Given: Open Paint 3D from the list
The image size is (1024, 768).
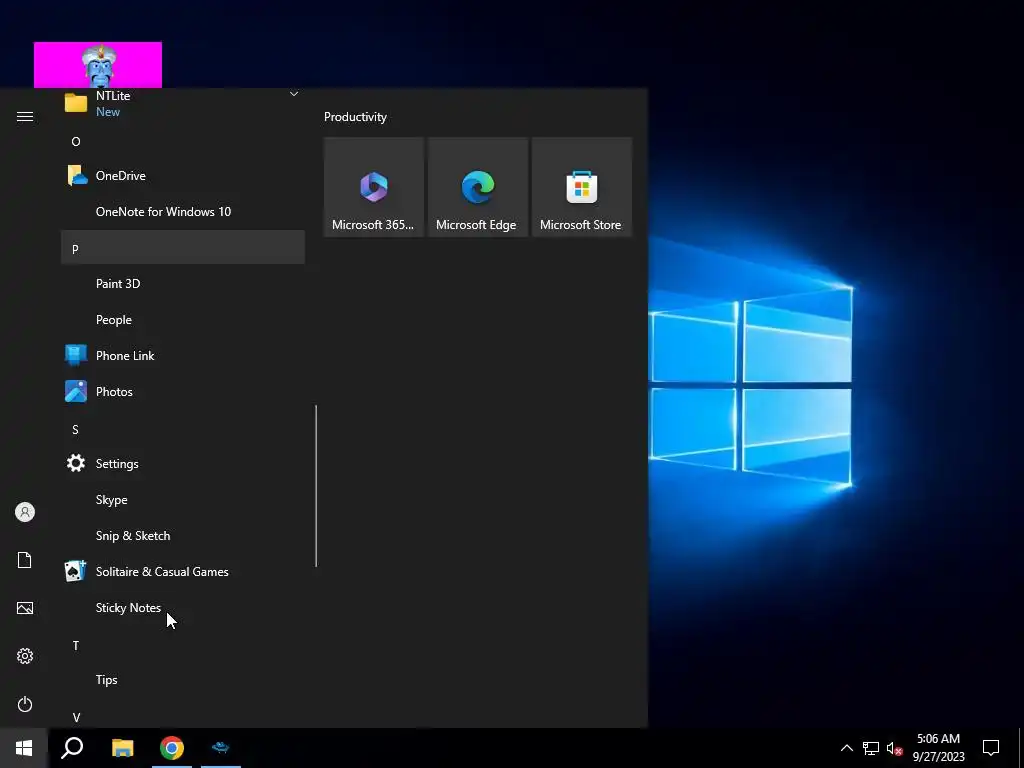Looking at the screenshot, I should (183, 283).
